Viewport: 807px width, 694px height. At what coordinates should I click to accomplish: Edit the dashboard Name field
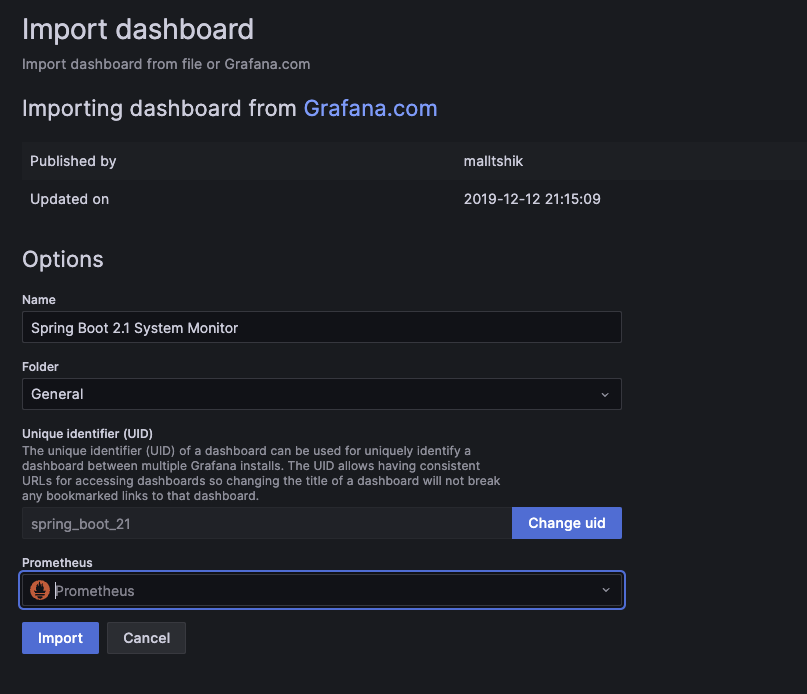tap(322, 327)
